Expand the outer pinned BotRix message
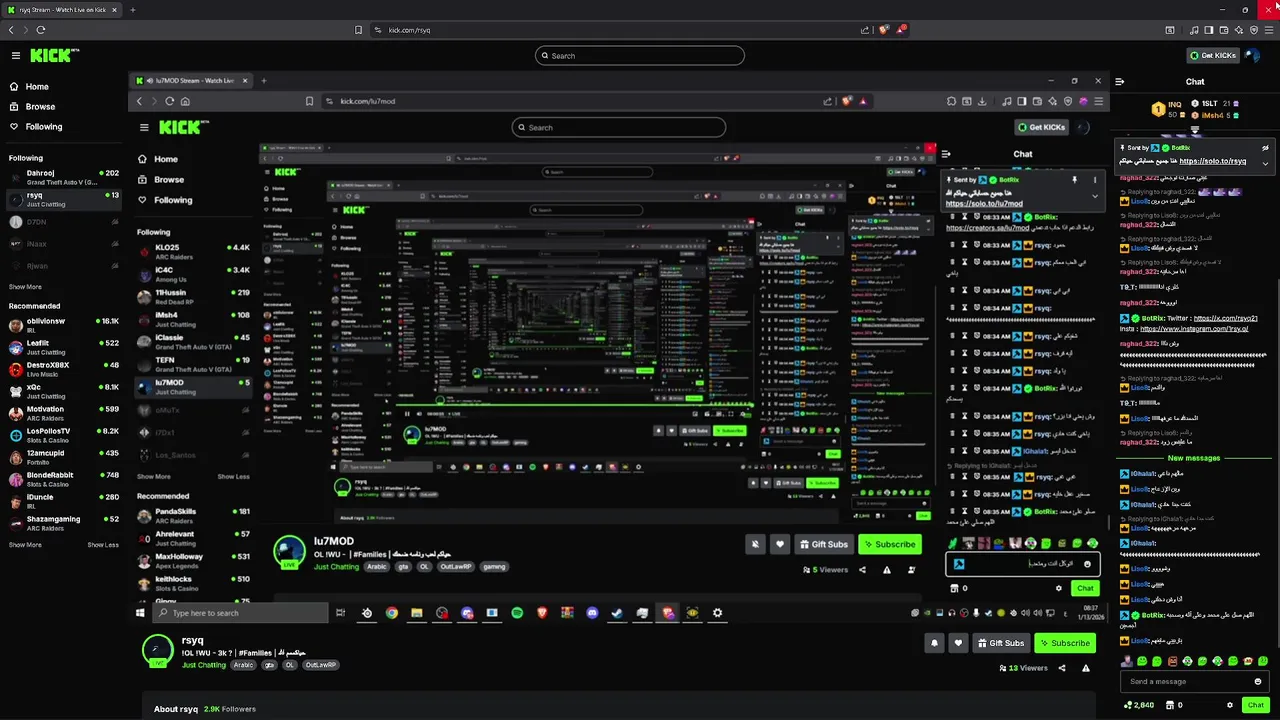 tap(1265, 163)
